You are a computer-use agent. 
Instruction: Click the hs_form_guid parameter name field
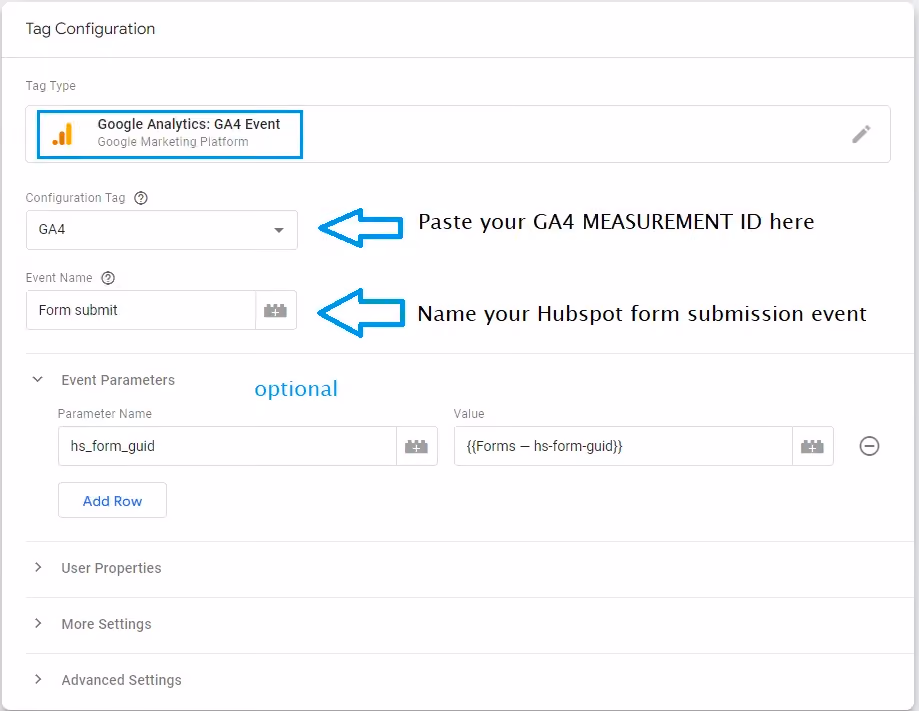click(227, 446)
